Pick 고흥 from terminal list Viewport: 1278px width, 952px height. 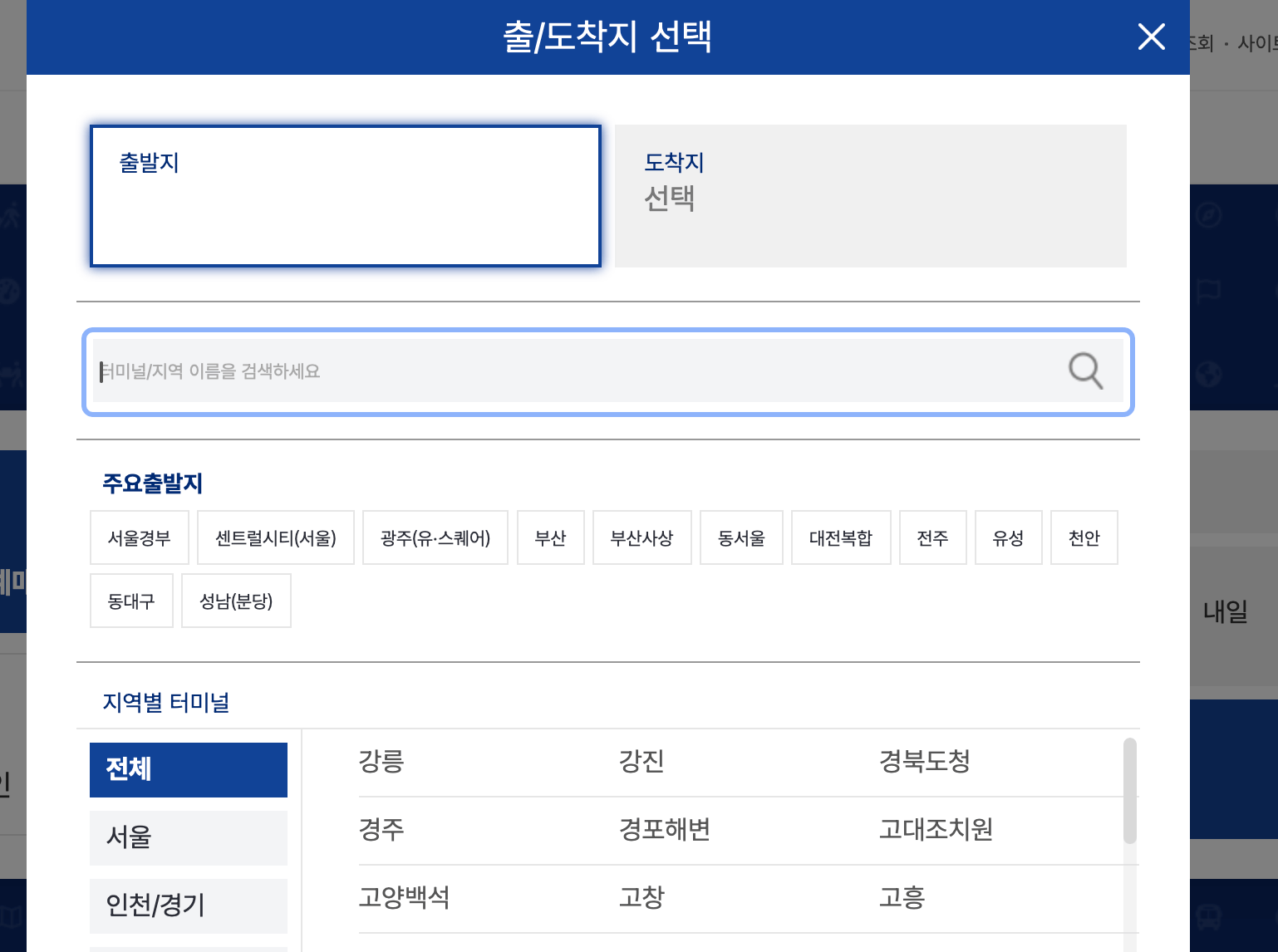click(902, 897)
